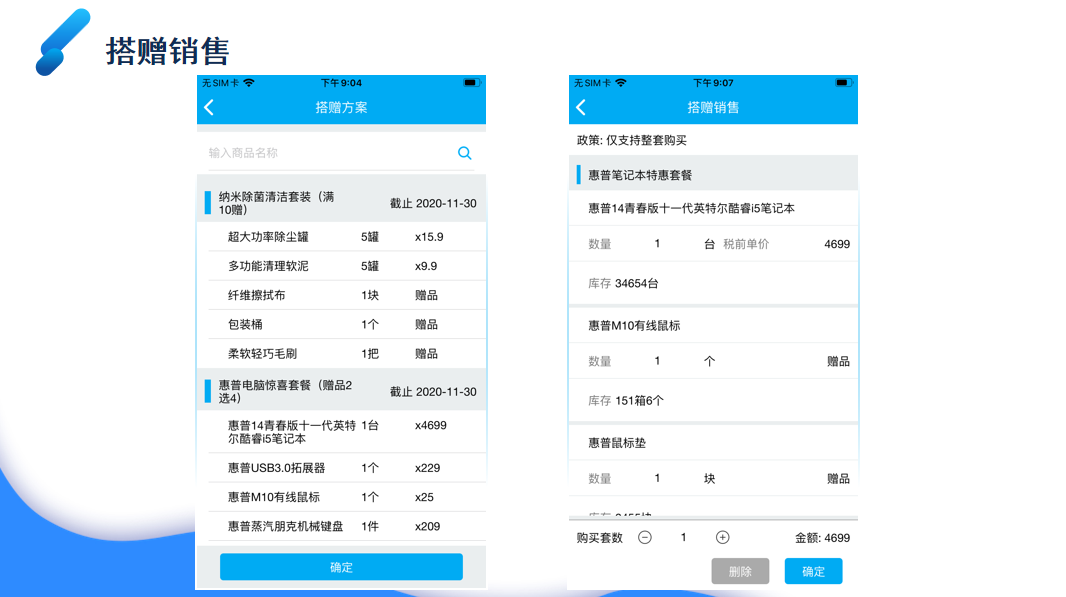1066x597 pixels.
Task: Click the plus icon to increase 购买套数
Action: [x=722, y=537]
